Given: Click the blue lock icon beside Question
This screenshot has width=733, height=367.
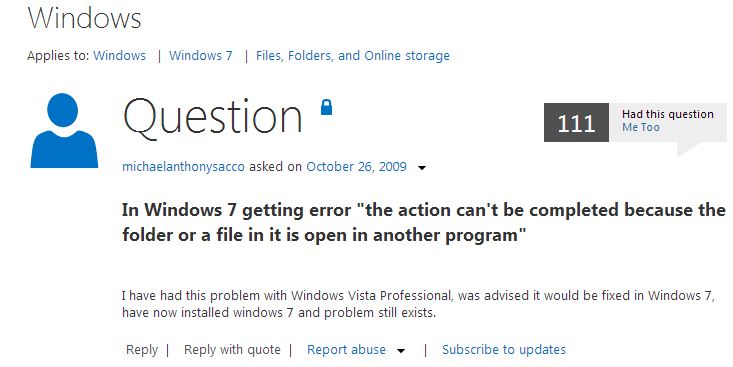Looking at the screenshot, I should point(326,107).
